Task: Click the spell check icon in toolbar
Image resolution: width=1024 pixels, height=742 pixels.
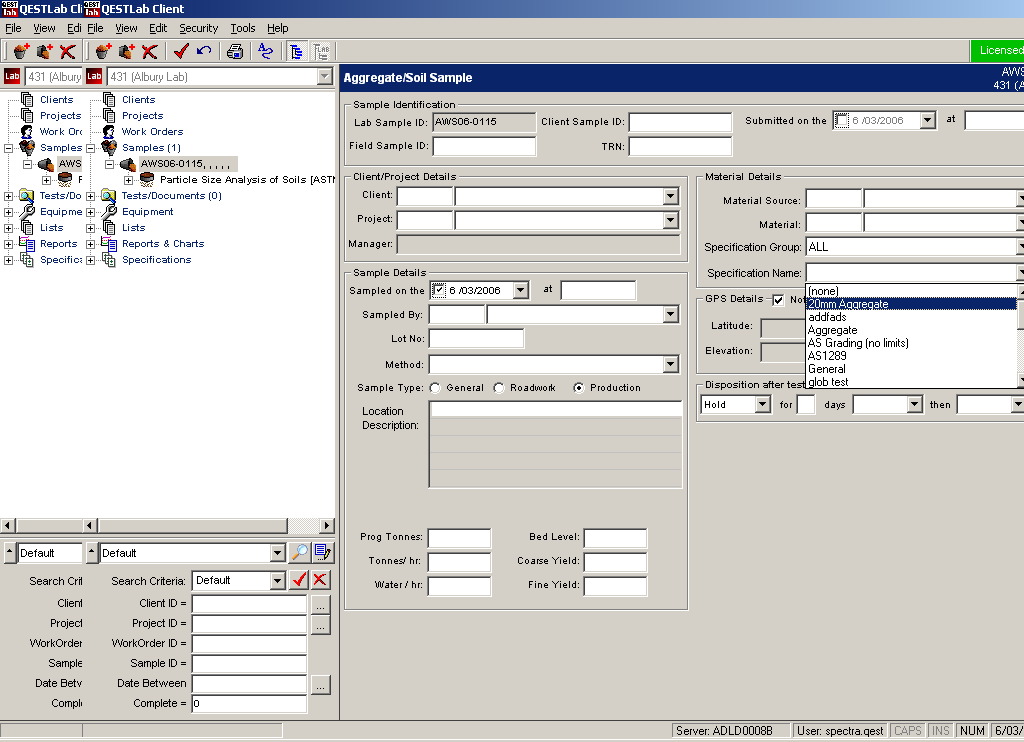Action: point(265,51)
